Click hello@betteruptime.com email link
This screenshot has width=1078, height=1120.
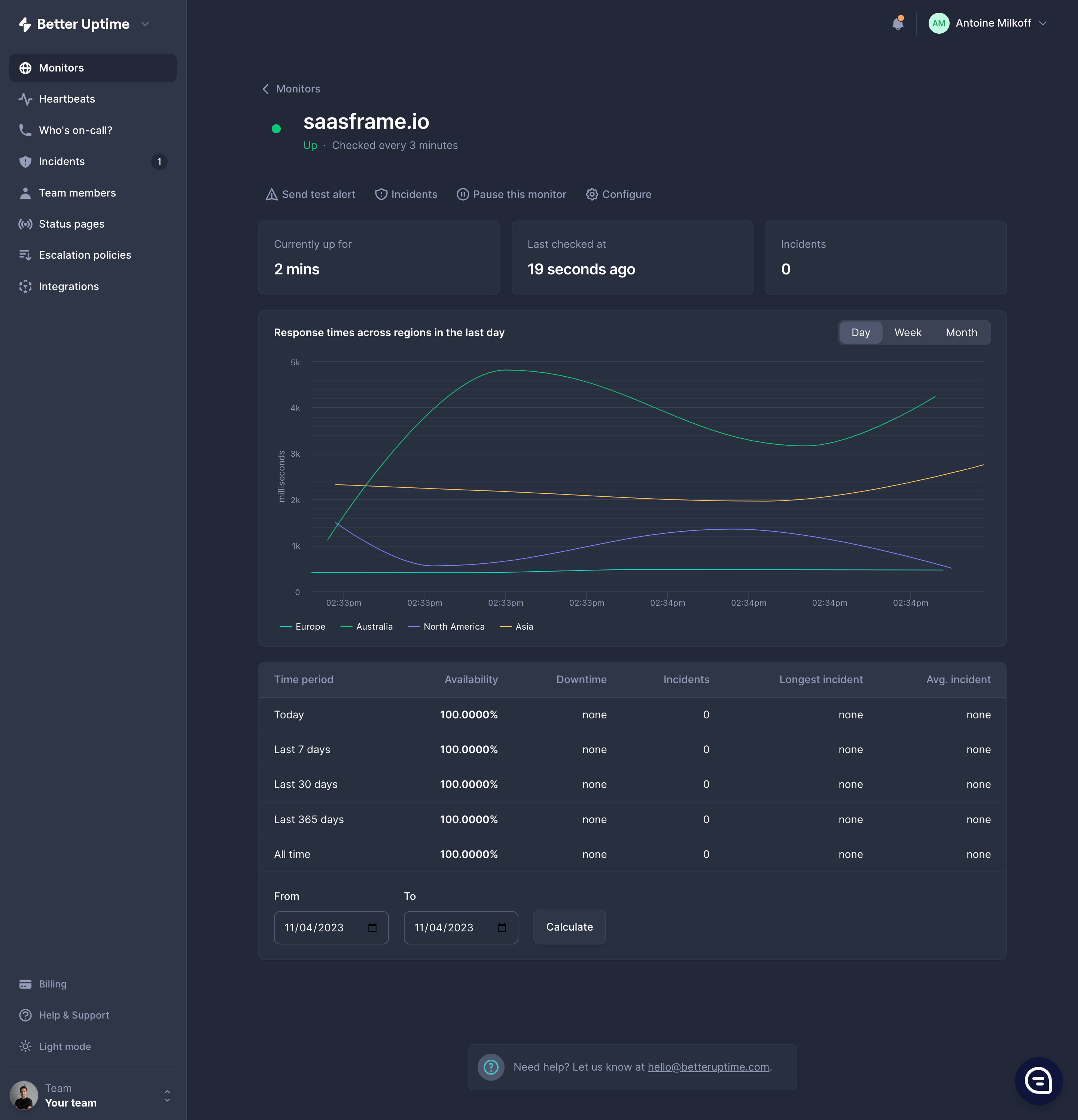point(708,1067)
